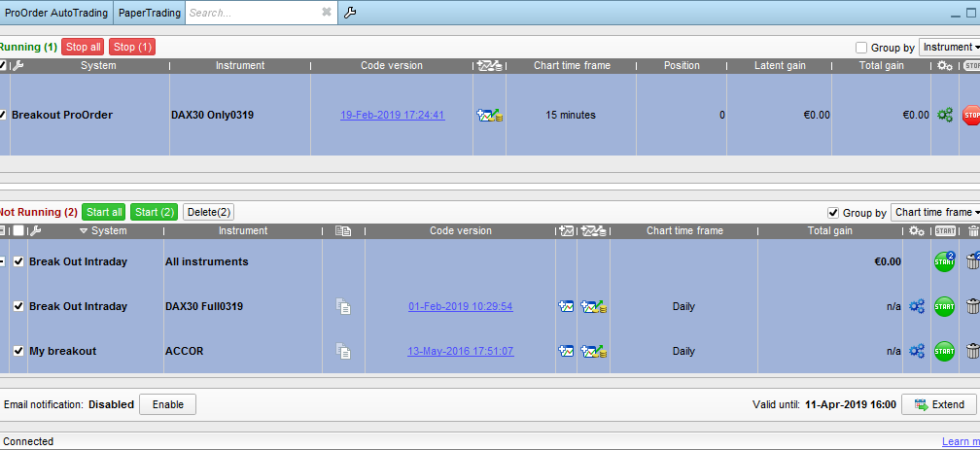Copy the ACCOR My breakout system
The height and width of the screenshot is (450, 980).
point(343,351)
